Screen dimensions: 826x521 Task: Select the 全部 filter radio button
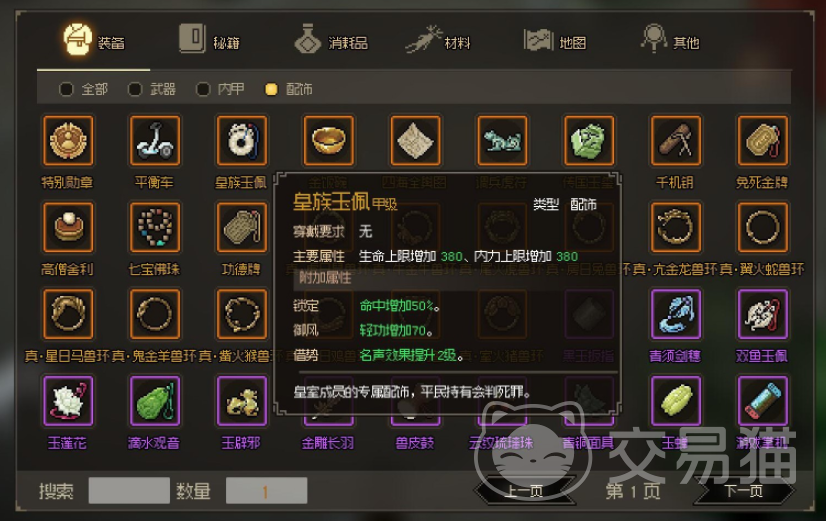(x=66, y=90)
